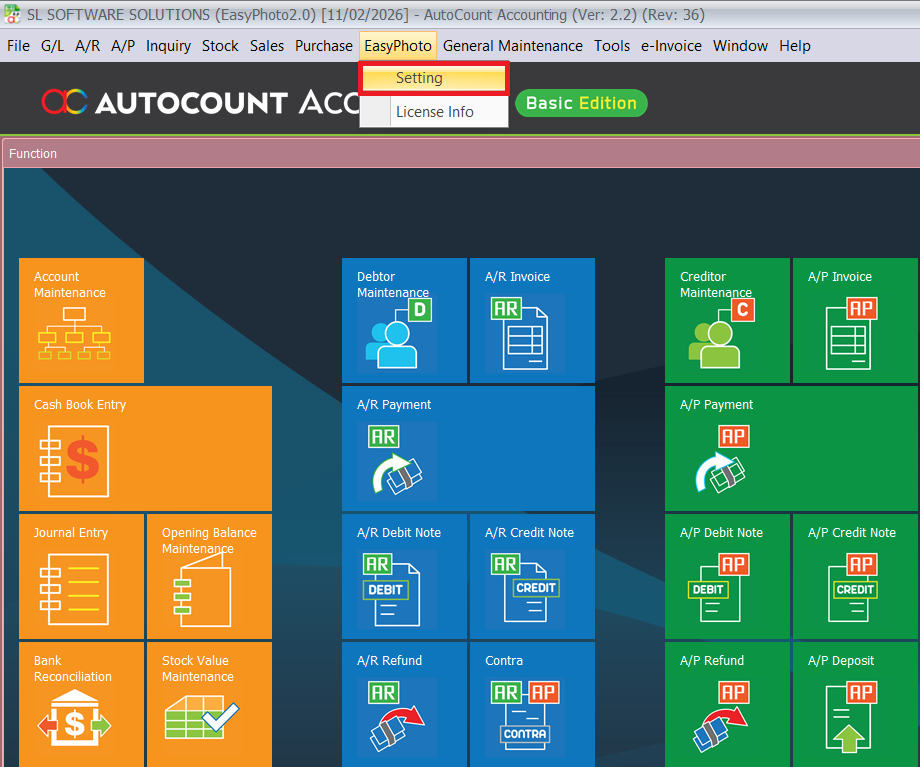Choose License Info from the dropdown menu
The image size is (920, 767).
click(434, 112)
